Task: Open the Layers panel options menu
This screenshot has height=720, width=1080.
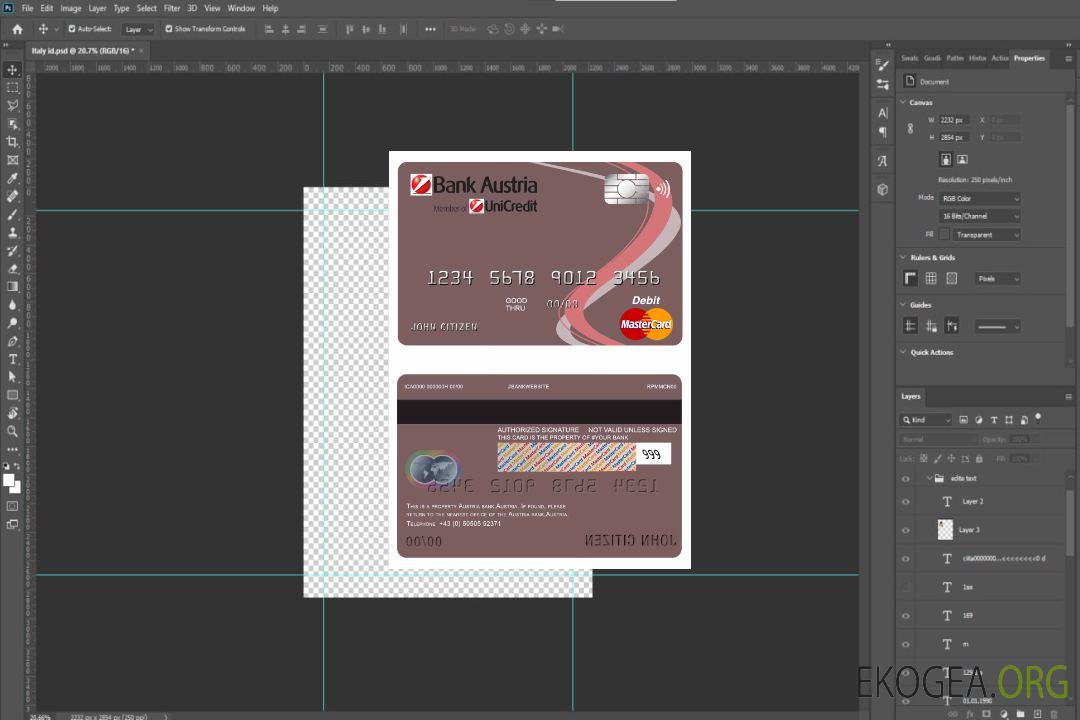Action: [x=1068, y=397]
